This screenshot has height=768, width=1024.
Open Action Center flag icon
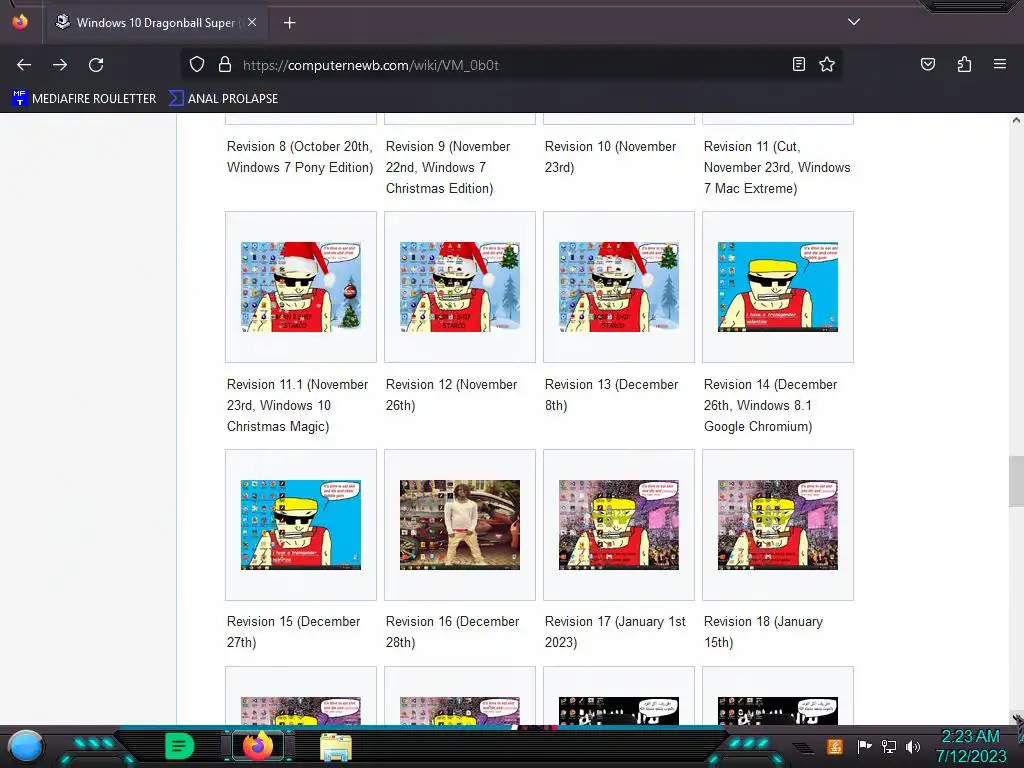coord(864,746)
